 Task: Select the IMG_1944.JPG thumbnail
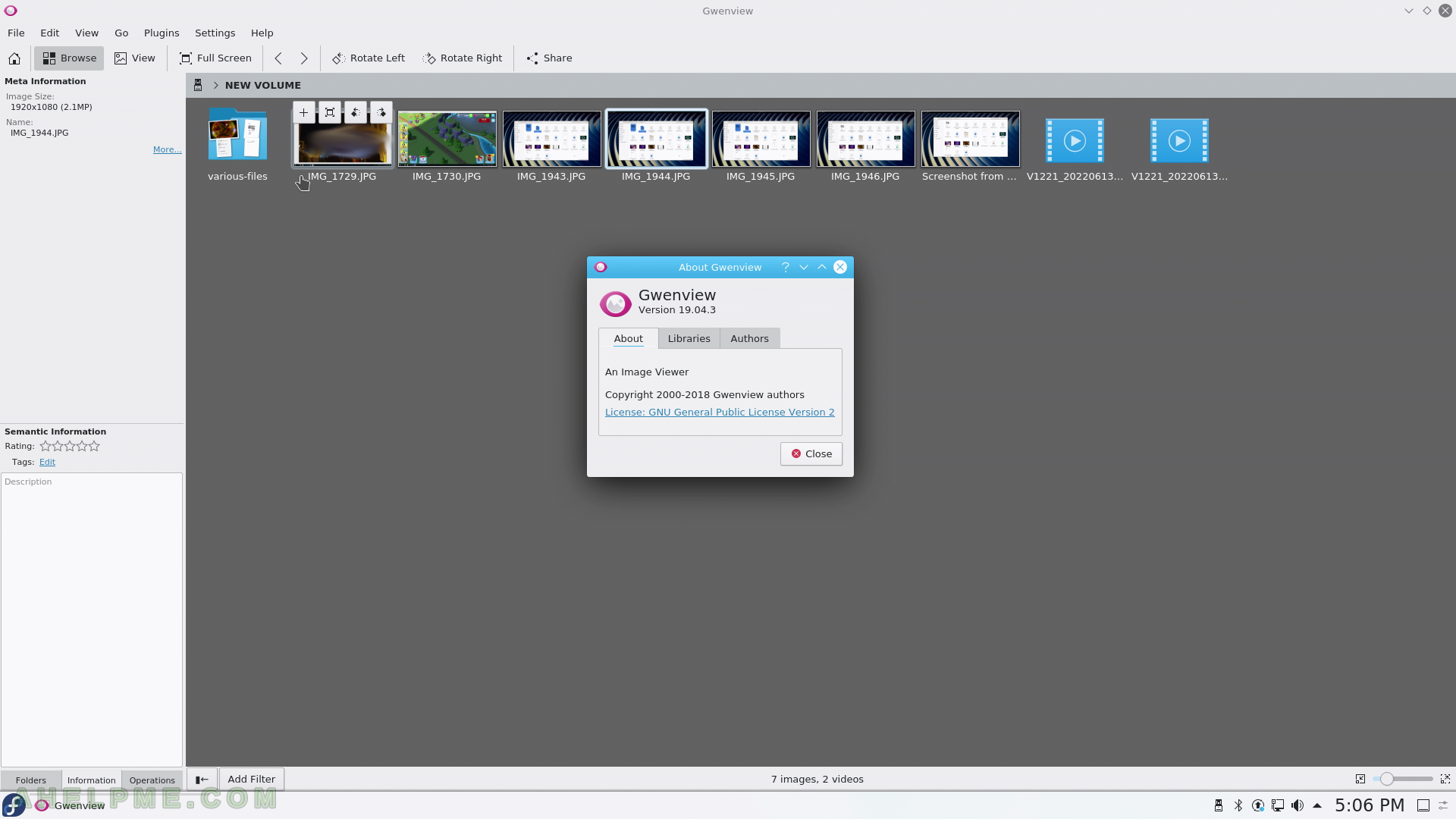pos(656,140)
